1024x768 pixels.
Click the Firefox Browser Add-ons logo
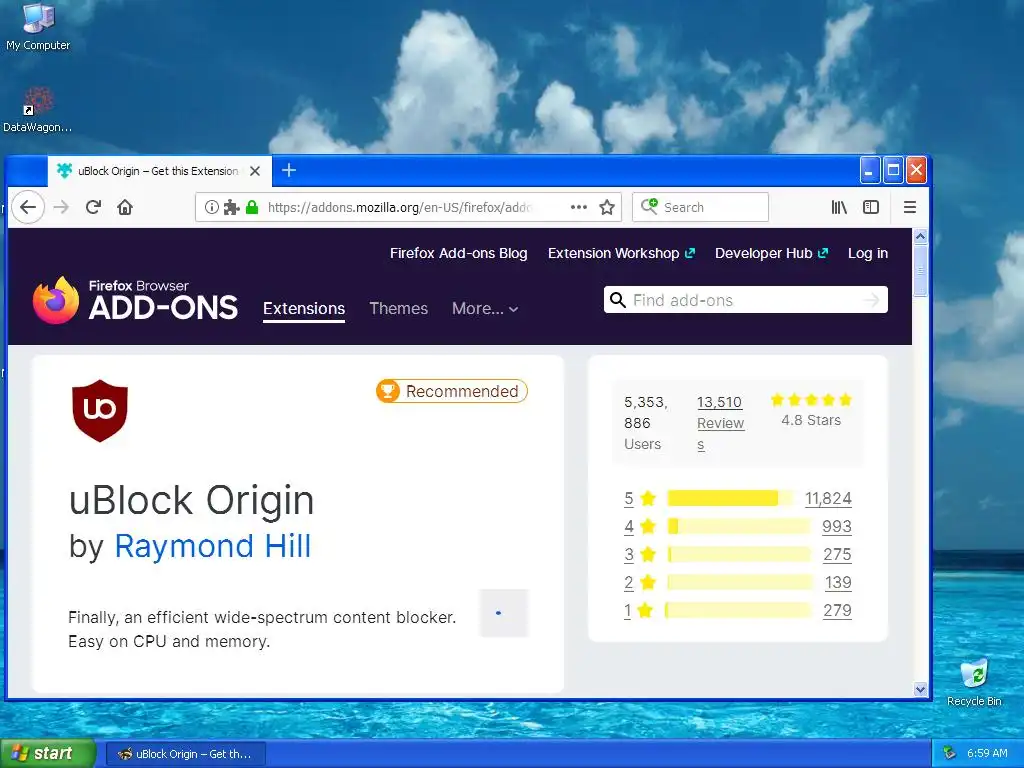click(x=135, y=300)
